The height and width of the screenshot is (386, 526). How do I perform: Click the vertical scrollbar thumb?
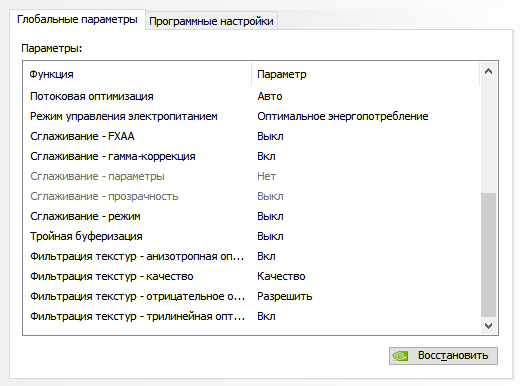(x=488, y=255)
